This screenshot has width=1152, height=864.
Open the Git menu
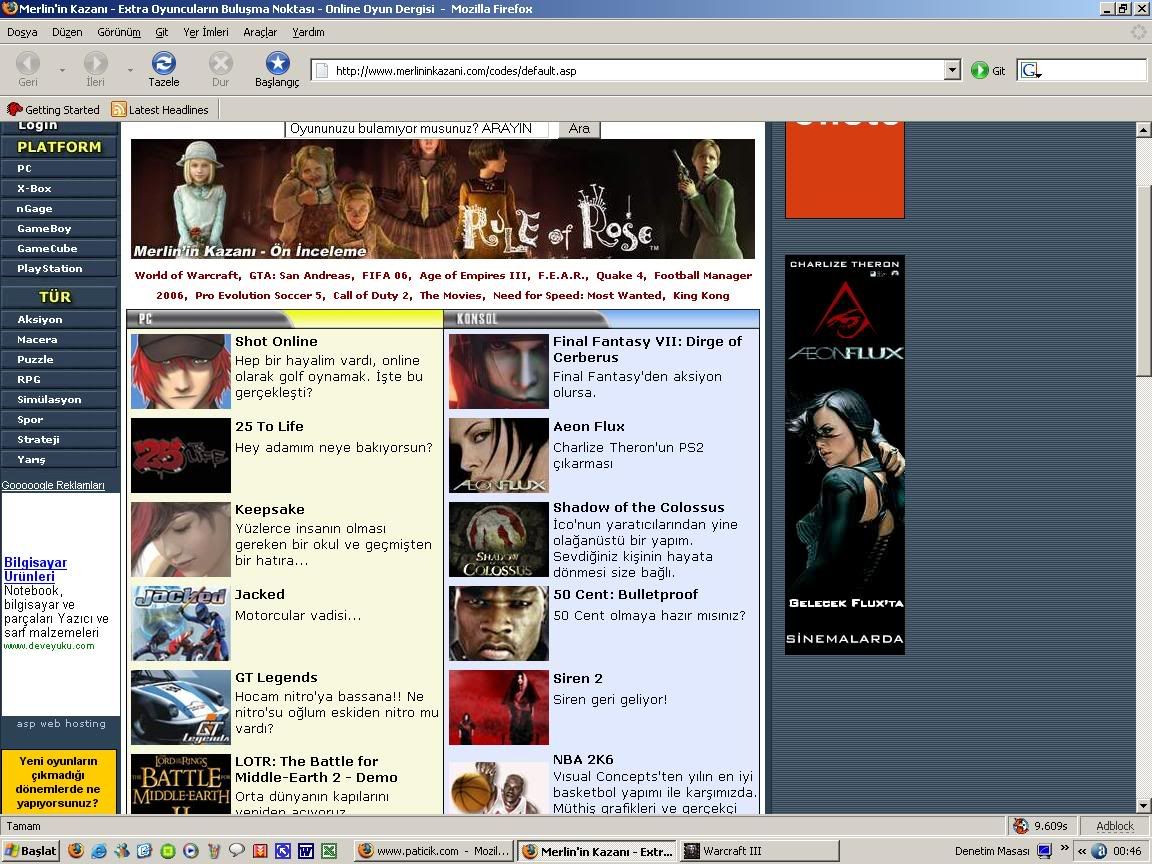162,32
